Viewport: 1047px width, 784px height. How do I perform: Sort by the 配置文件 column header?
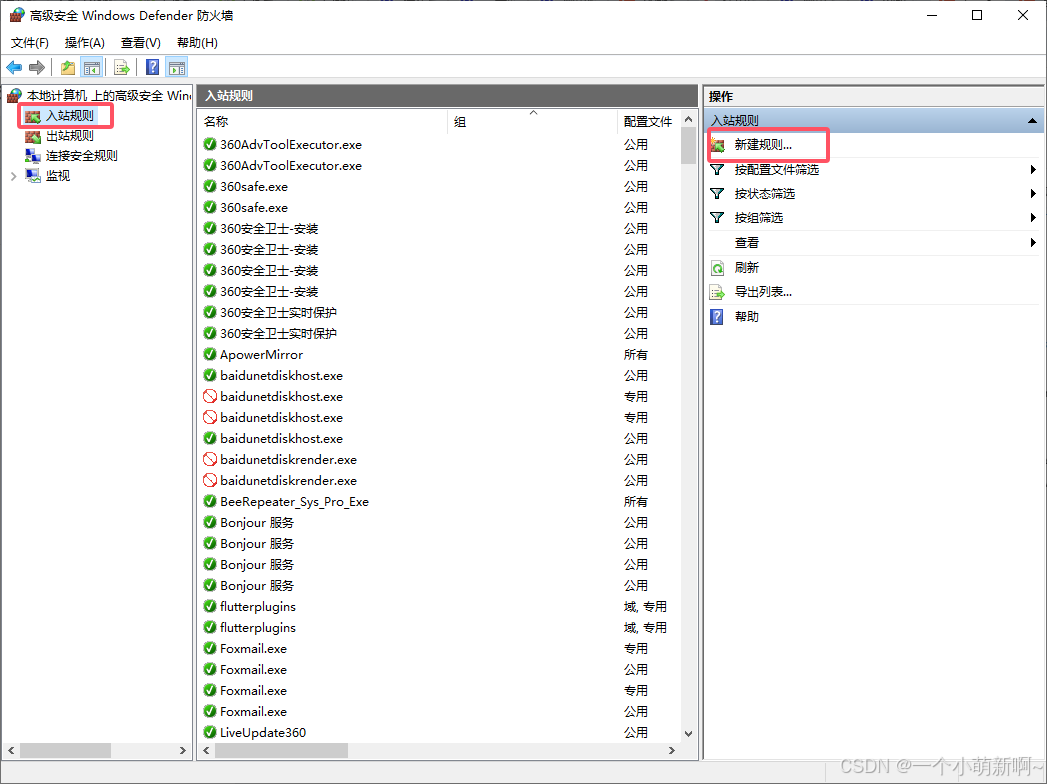coord(648,122)
